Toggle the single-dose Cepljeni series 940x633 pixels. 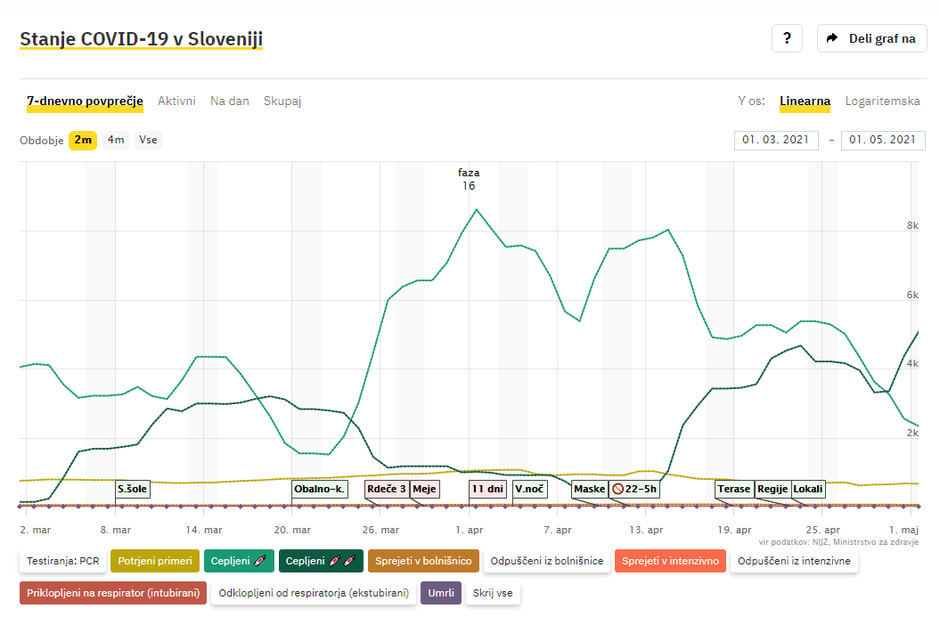(237, 561)
